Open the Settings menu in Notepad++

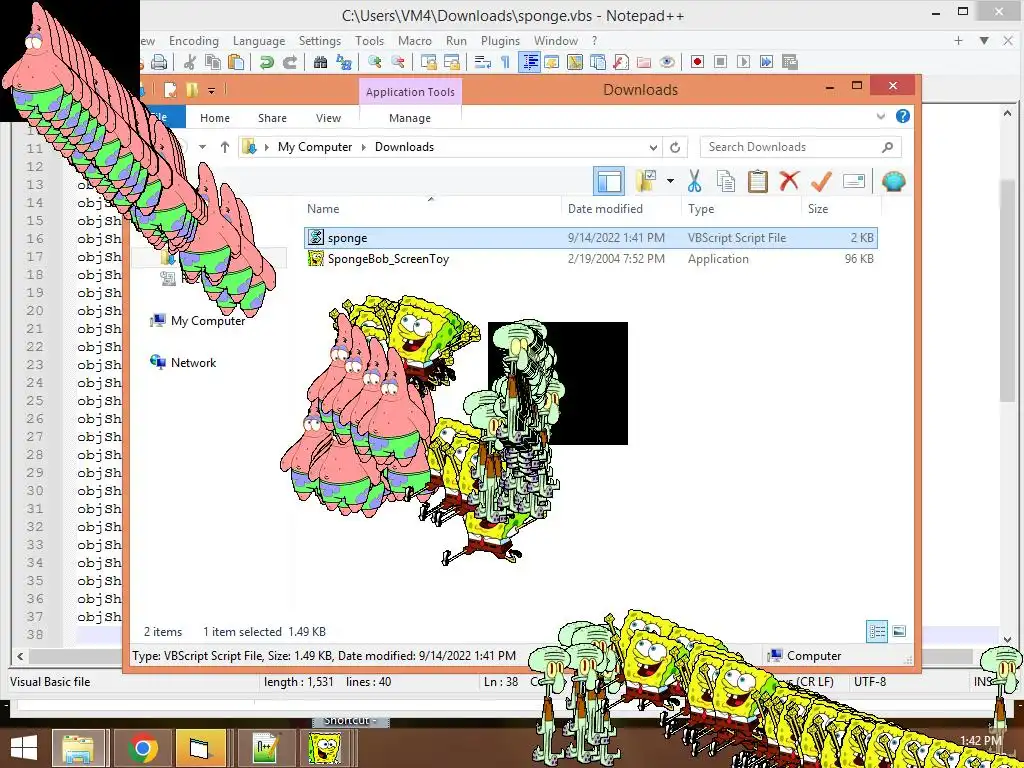click(320, 40)
